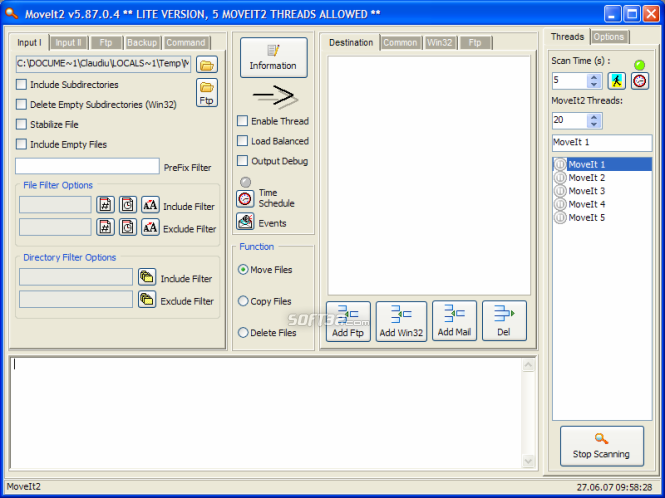Screen dimensions: 665x498
Task: Click the pause icon beside MoveIt 4
Action: click(x=560, y=204)
